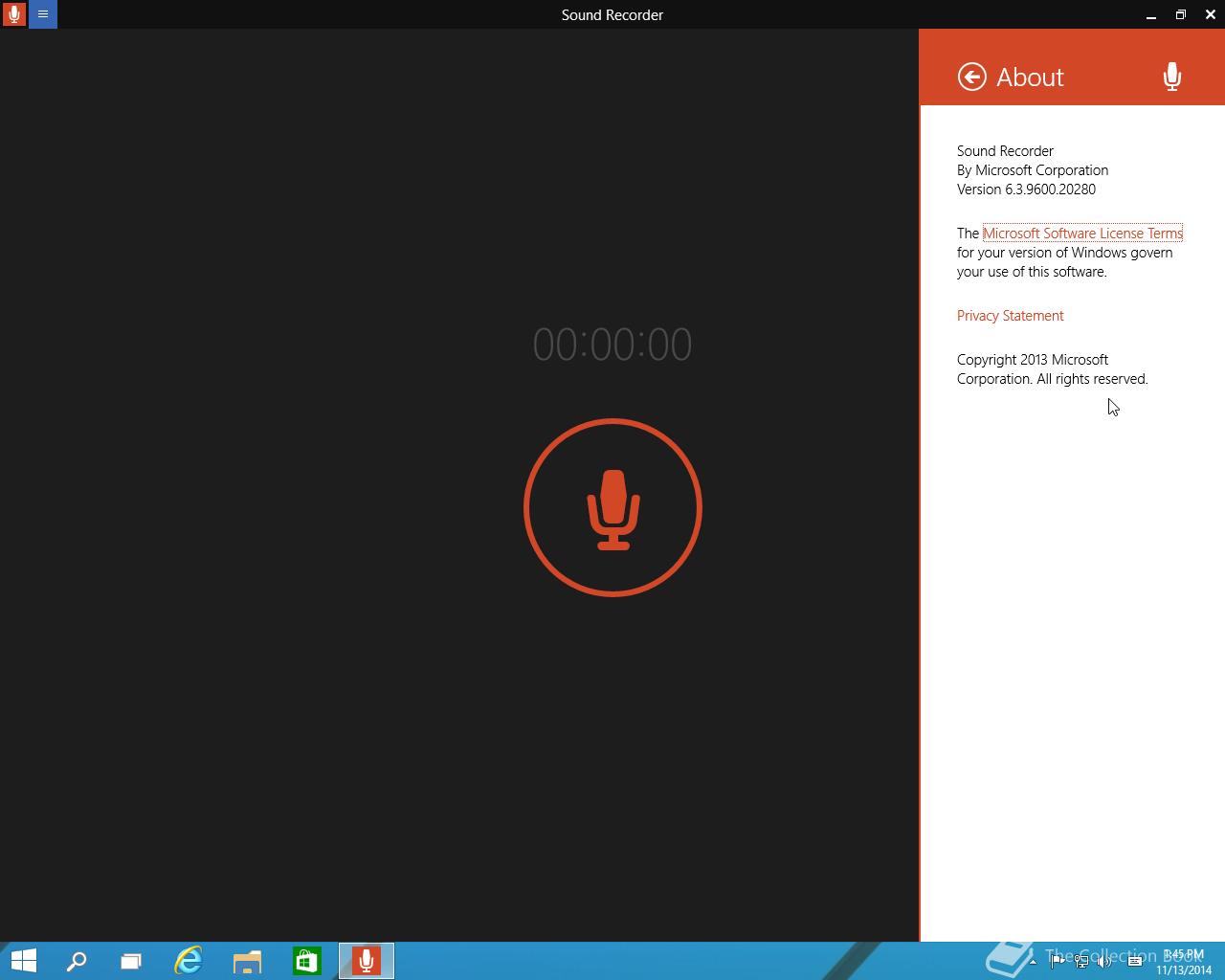Screen dimensions: 1225x980
Task: Open volume speaker tray icon
Action: (x=1106, y=961)
